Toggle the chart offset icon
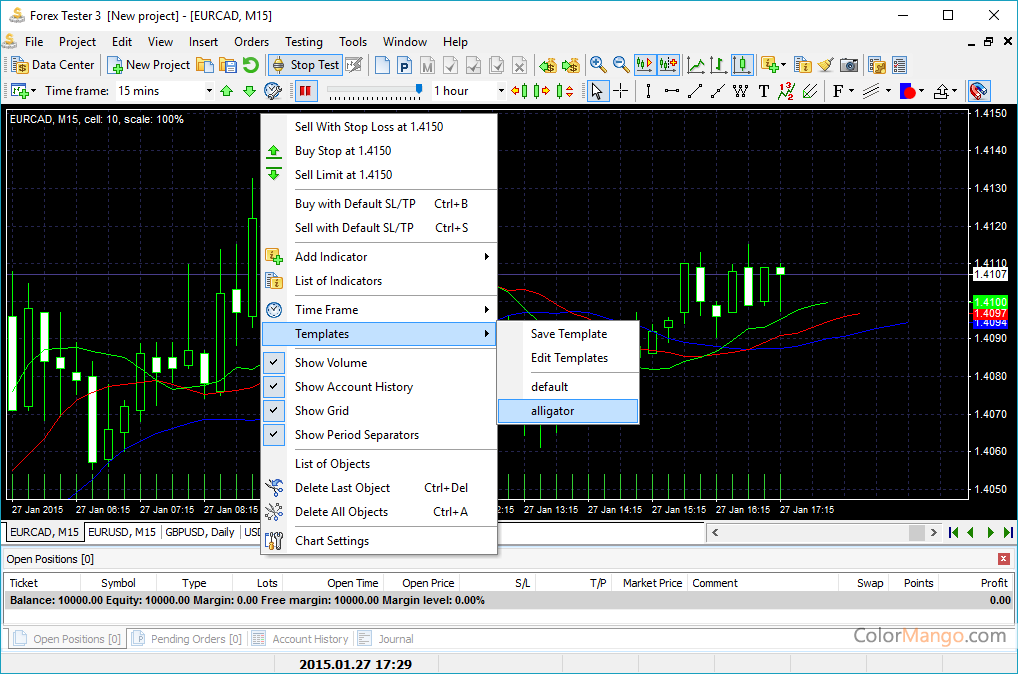Image resolution: width=1018 pixels, height=674 pixels. point(668,65)
